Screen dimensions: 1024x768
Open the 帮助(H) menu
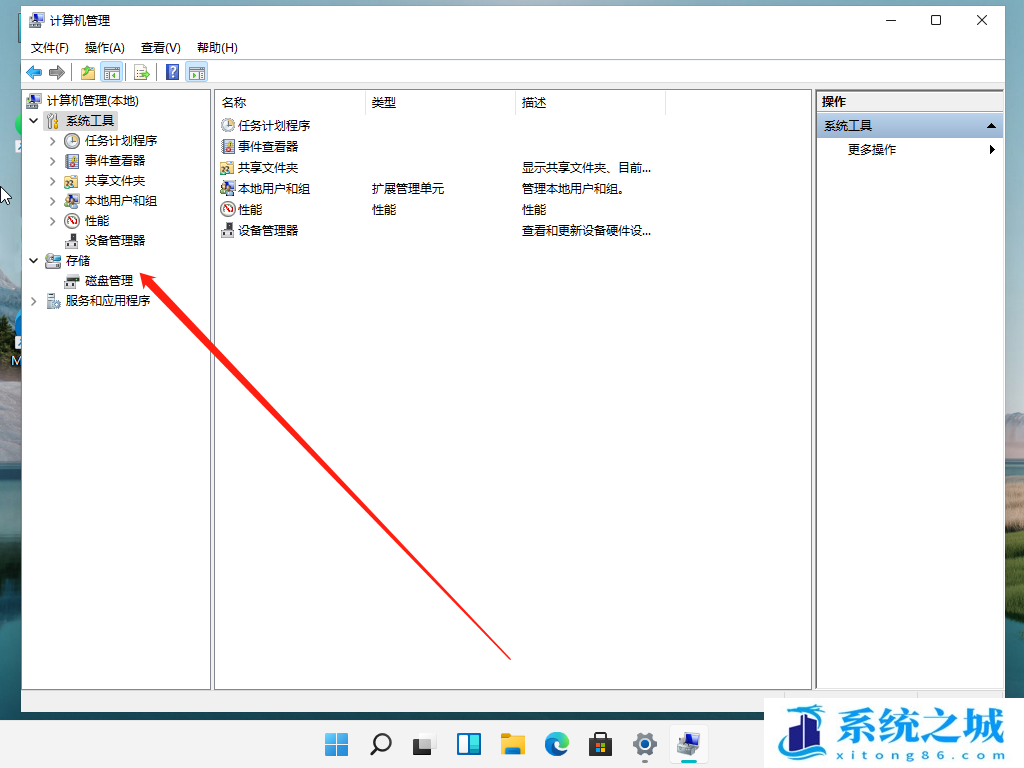coord(217,48)
